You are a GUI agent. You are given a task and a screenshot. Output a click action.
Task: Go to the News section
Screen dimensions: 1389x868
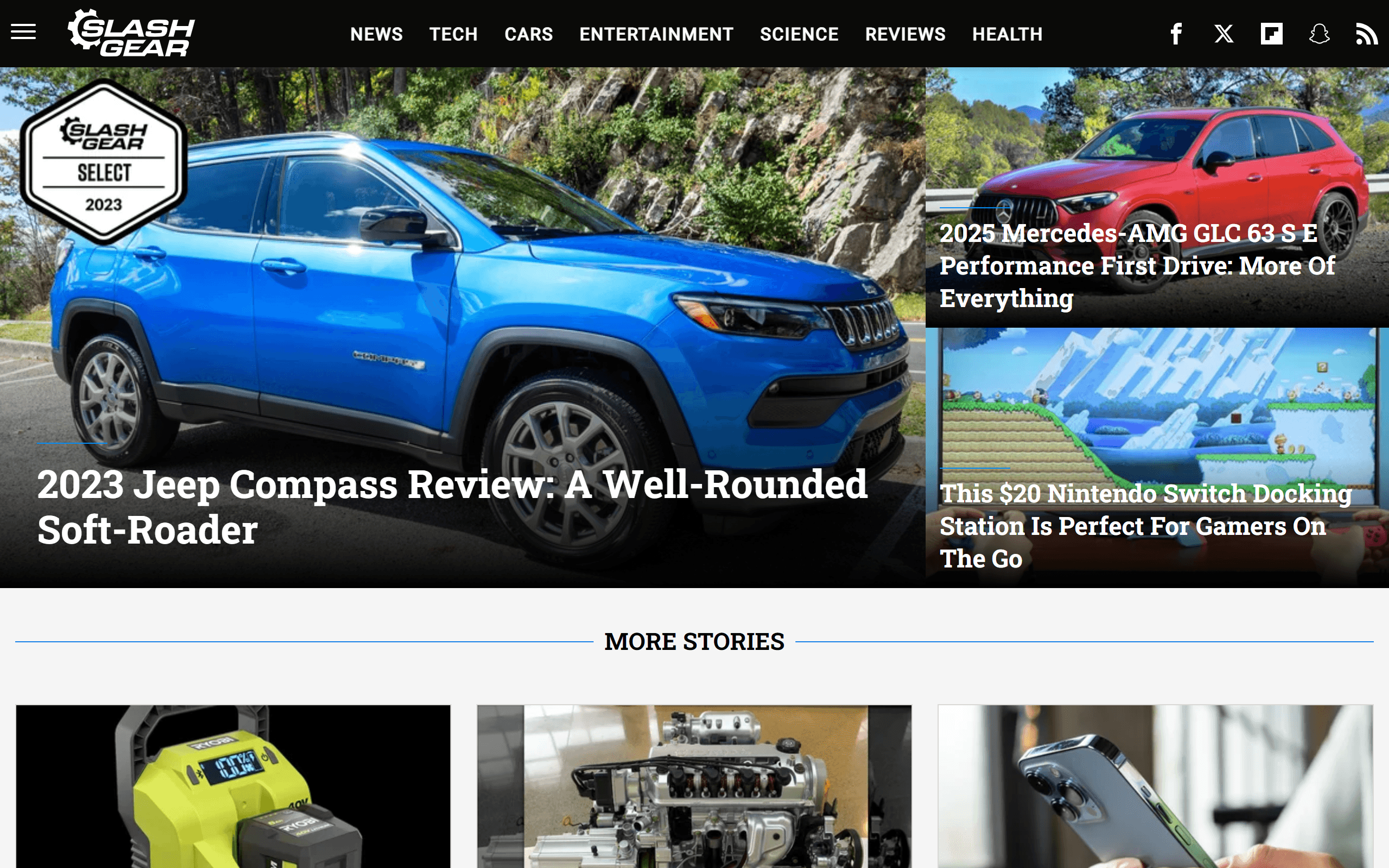point(377,34)
